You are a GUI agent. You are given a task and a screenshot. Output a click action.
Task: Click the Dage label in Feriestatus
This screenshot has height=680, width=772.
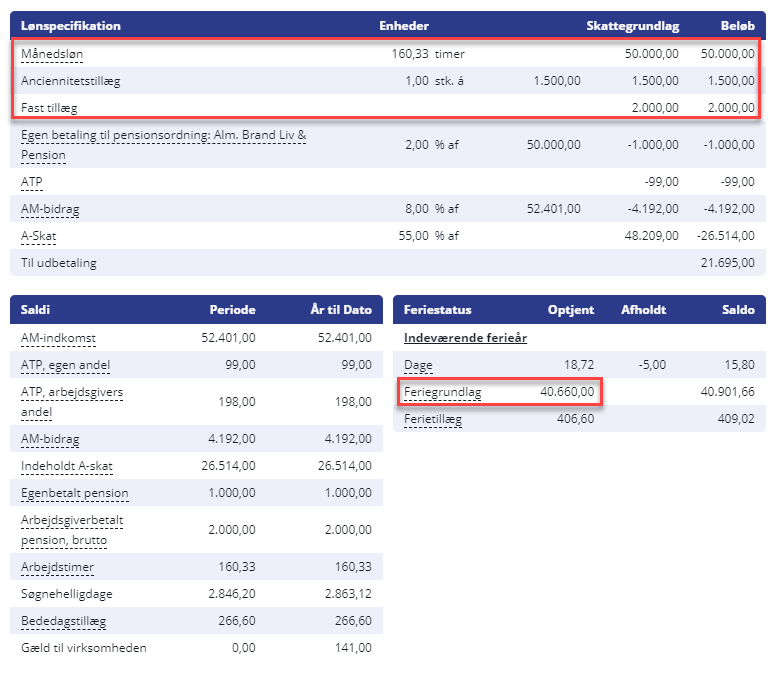point(418,365)
